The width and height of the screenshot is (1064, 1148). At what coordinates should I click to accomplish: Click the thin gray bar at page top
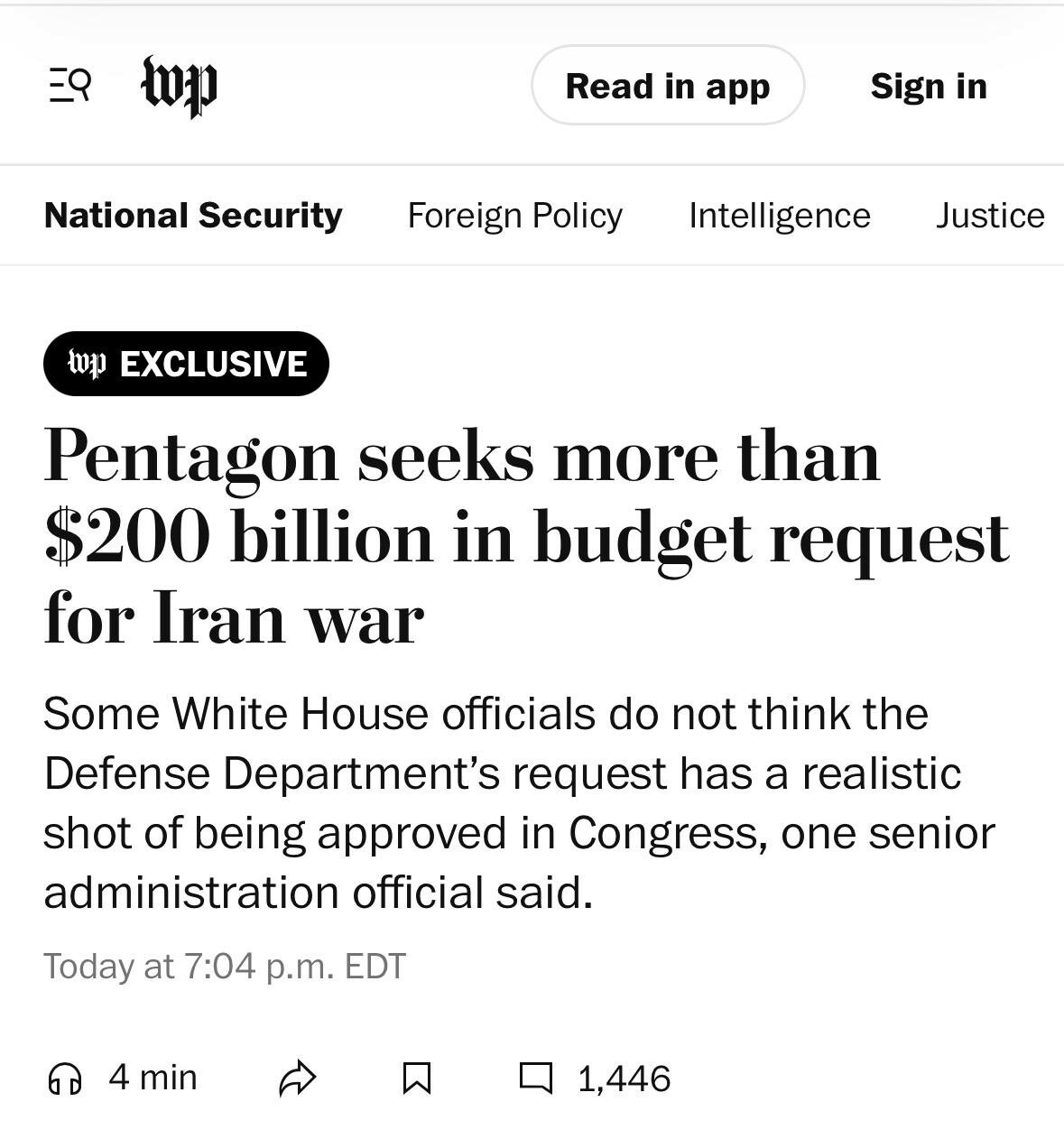[532, 5]
